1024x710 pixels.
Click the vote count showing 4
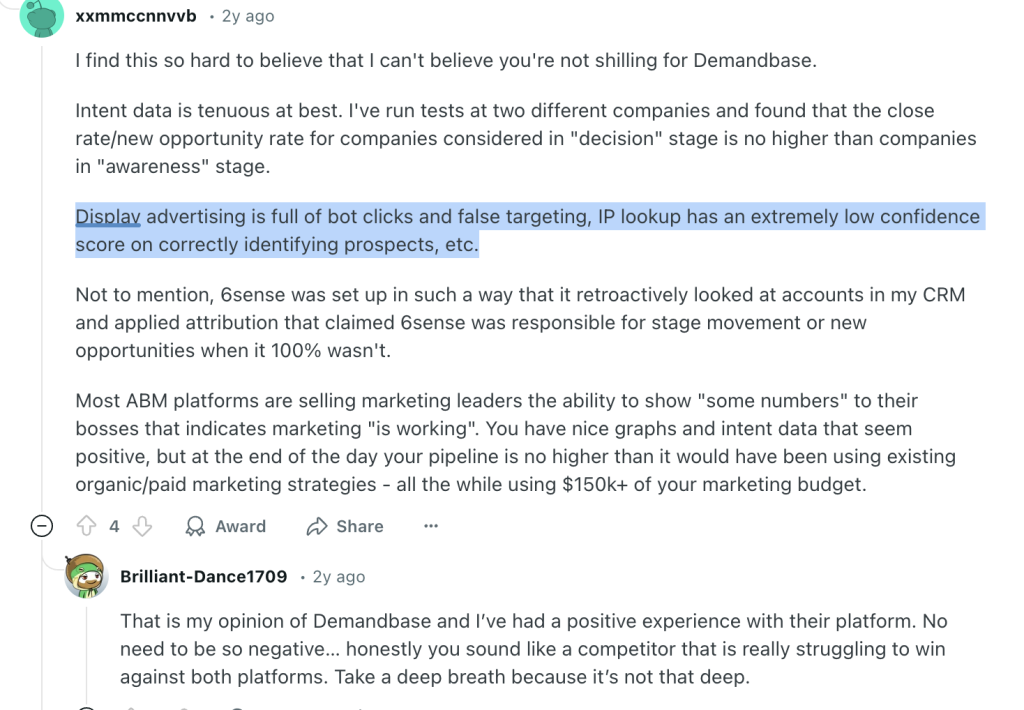point(113,526)
